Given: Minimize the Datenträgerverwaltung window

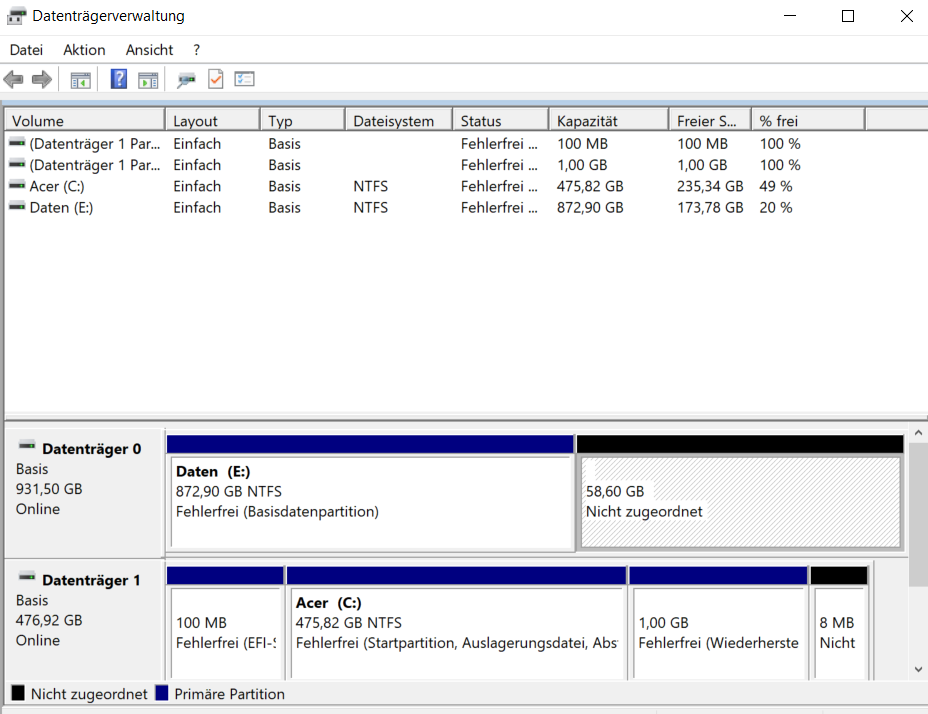Looking at the screenshot, I should click(790, 16).
